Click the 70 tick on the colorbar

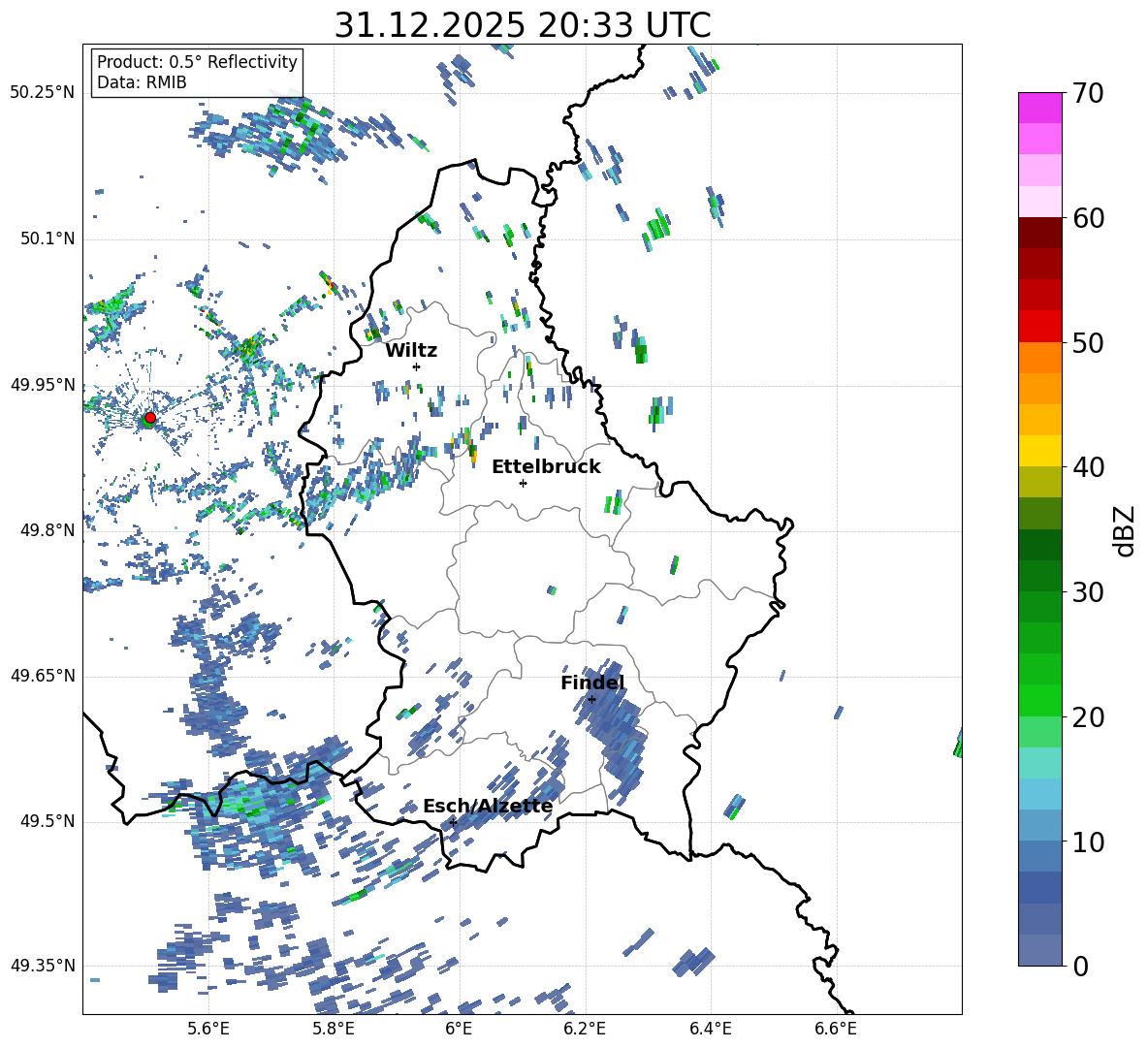point(1088,94)
